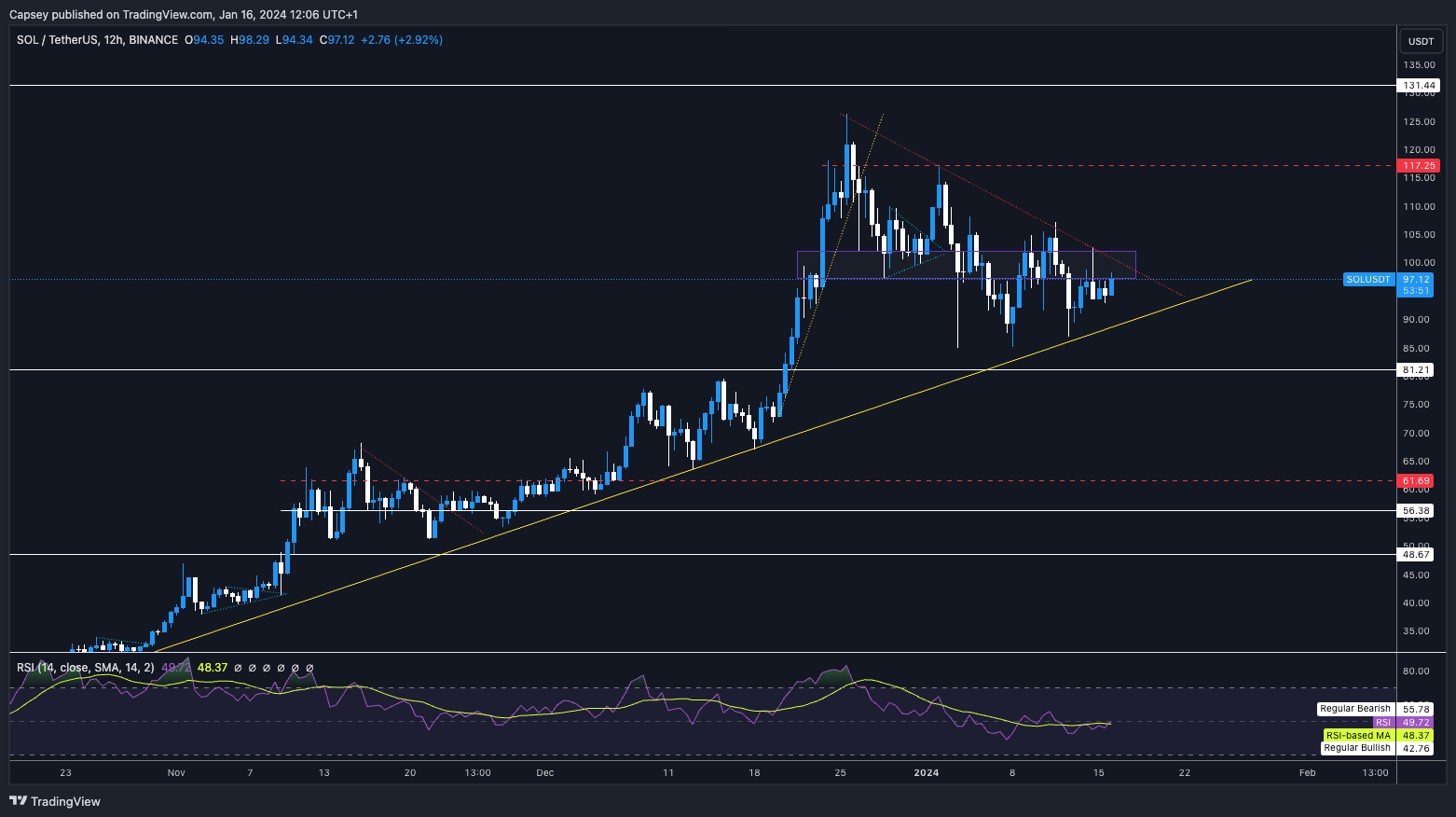Click the yellow 48.37 value in the RSI legend
This screenshot has height=817, width=1456.
click(x=213, y=668)
